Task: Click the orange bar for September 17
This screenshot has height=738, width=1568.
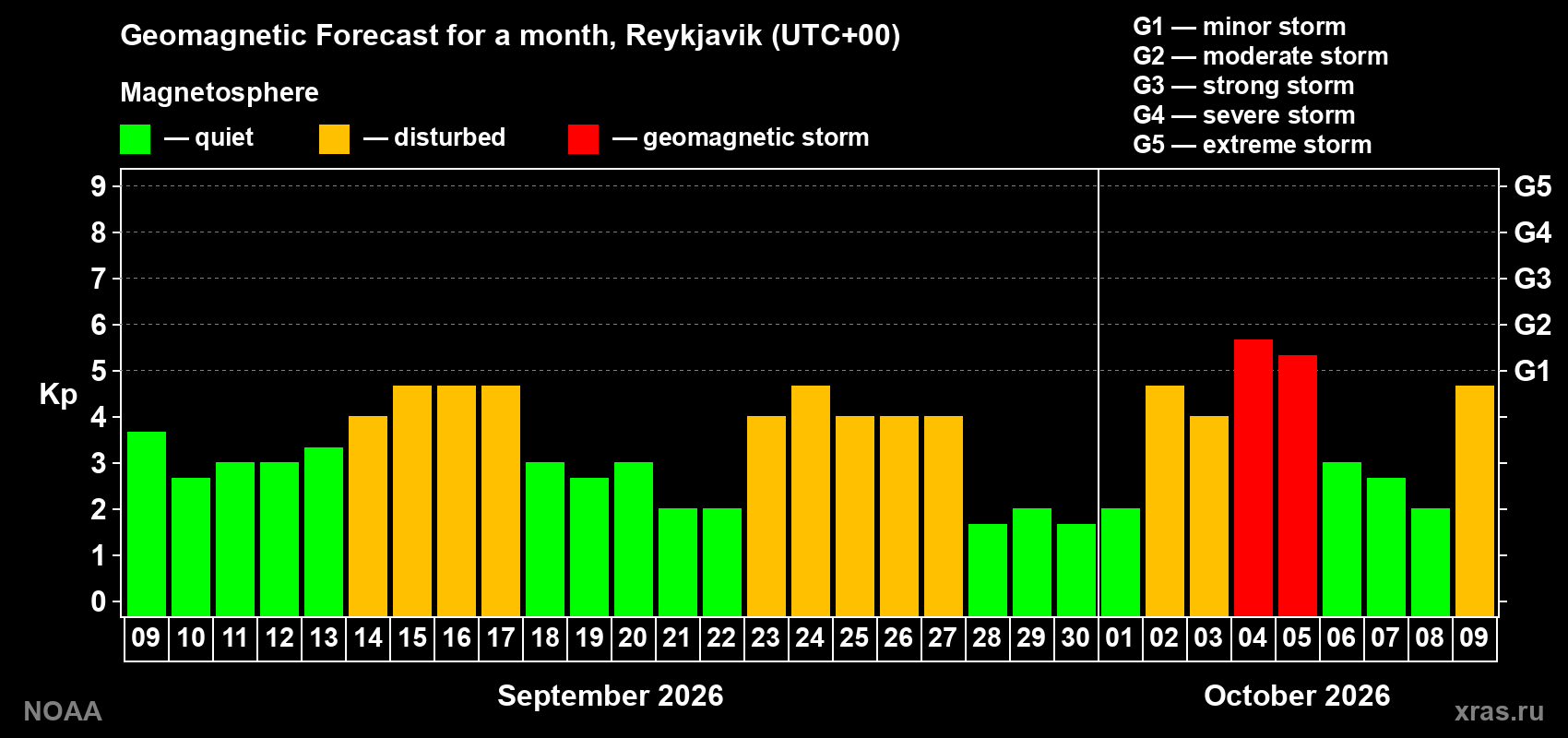Action: [500, 501]
